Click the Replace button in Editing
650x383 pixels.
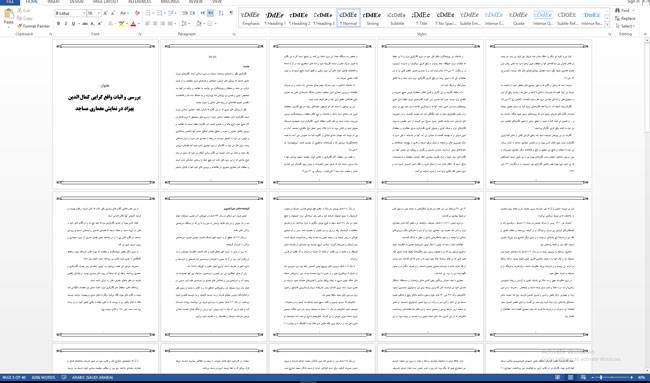(x=626, y=19)
